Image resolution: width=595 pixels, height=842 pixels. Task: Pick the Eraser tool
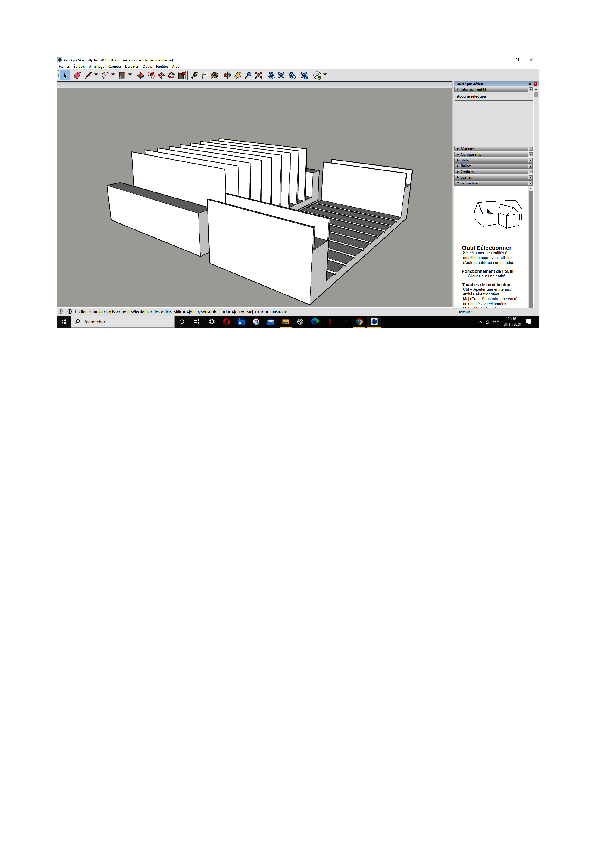tap(77, 75)
